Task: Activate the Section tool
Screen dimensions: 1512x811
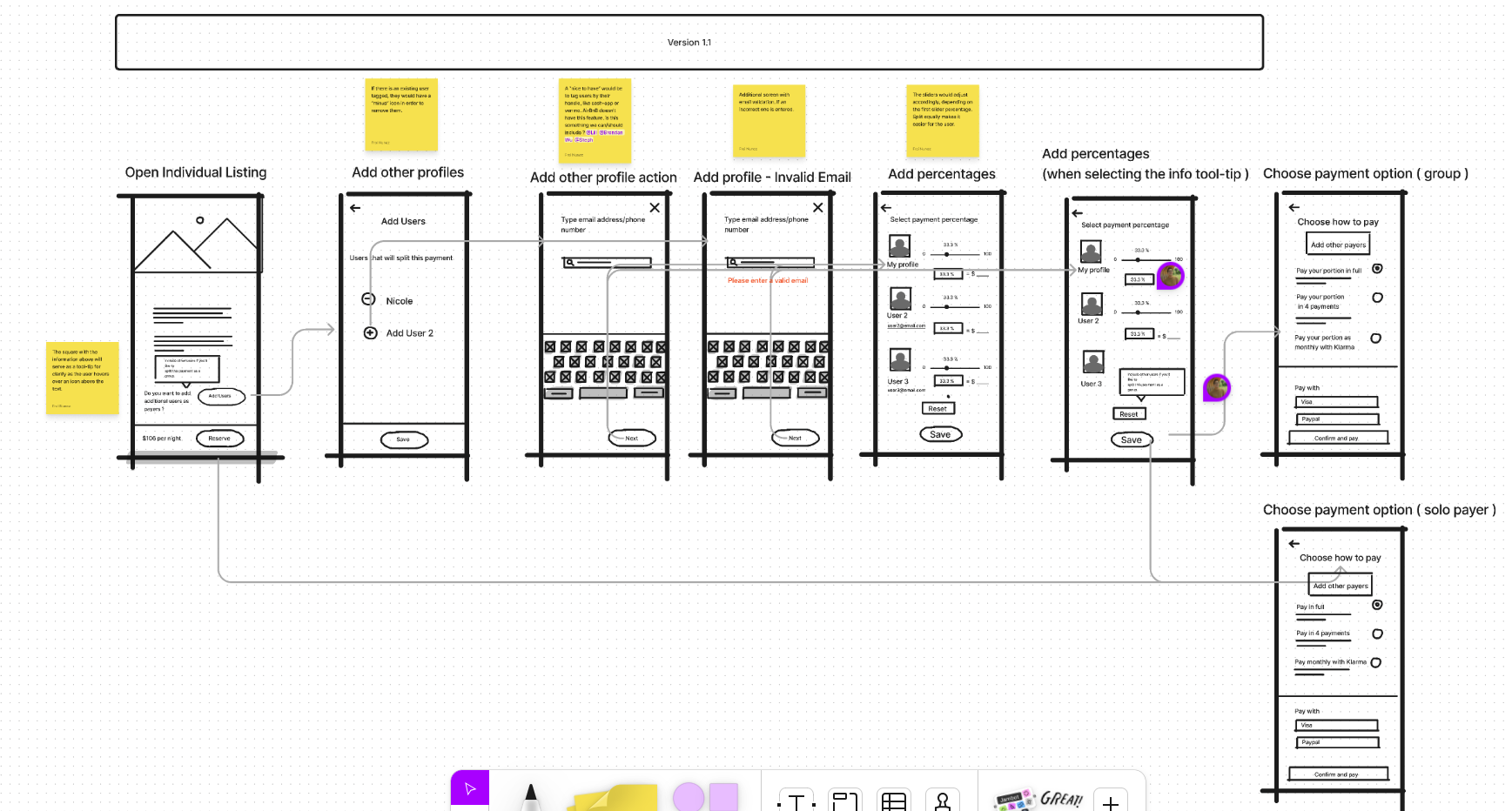Action: [x=844, y=800]
